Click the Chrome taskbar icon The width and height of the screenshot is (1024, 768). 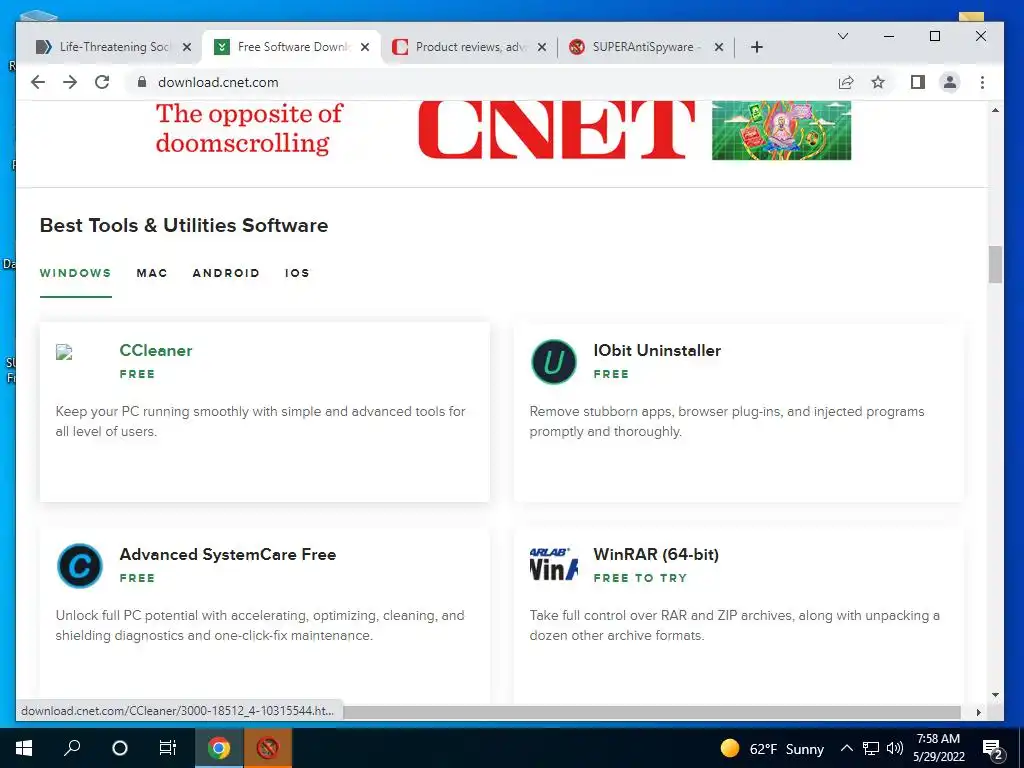click(x=219, y=748)
